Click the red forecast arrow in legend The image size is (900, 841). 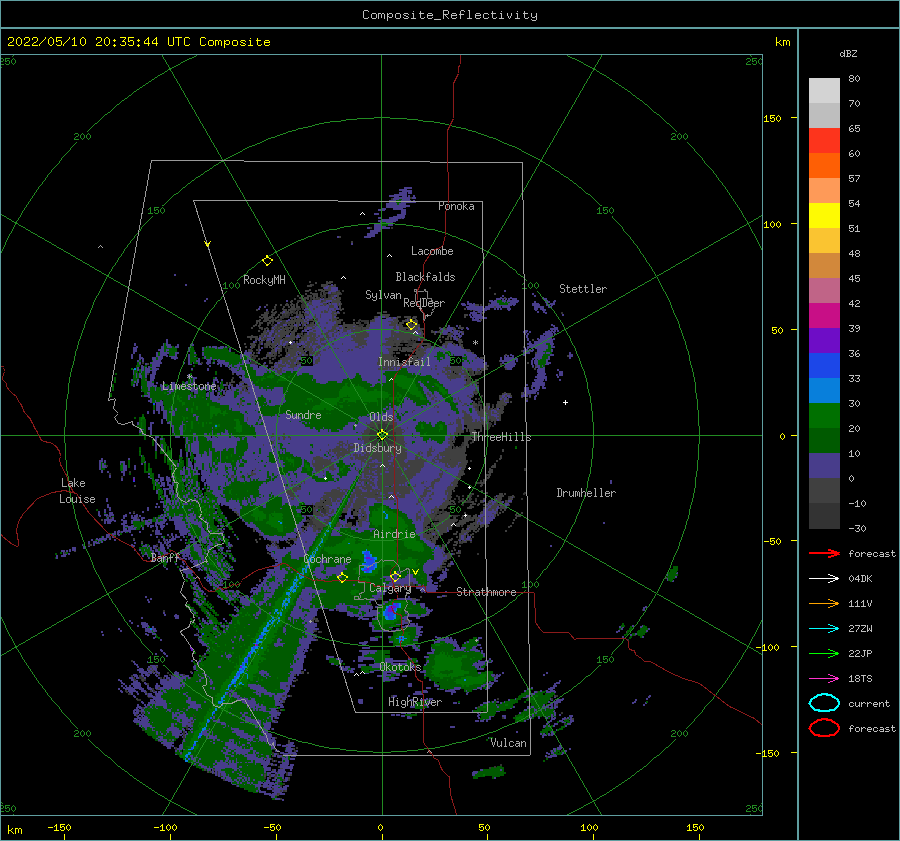point(824,553)
